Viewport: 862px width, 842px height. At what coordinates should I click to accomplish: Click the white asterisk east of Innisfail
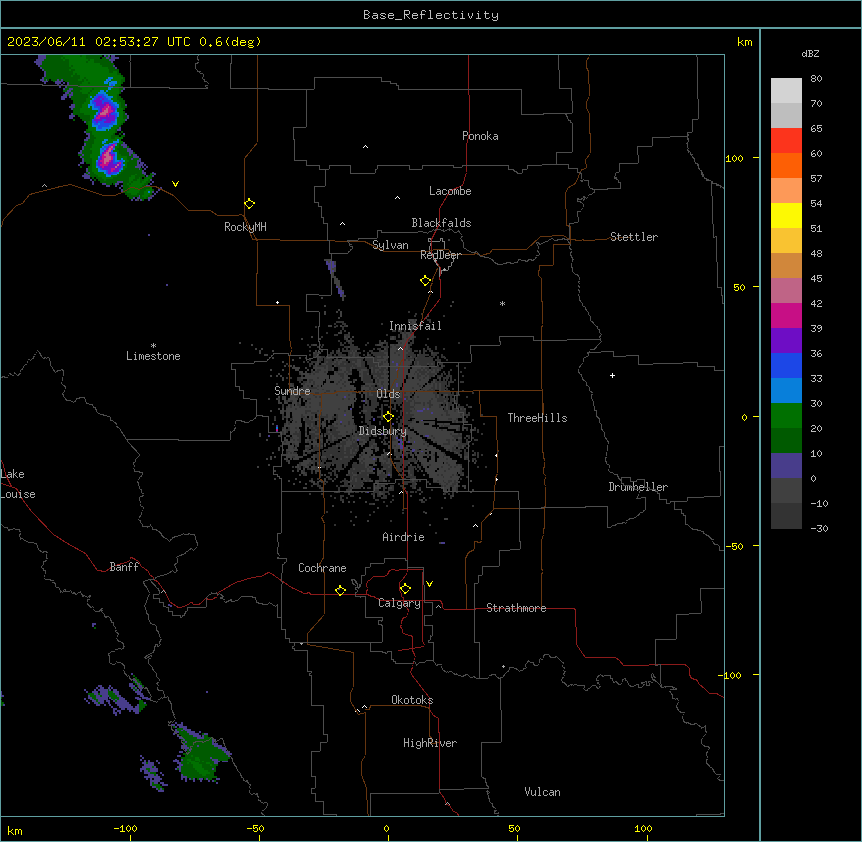502,303
